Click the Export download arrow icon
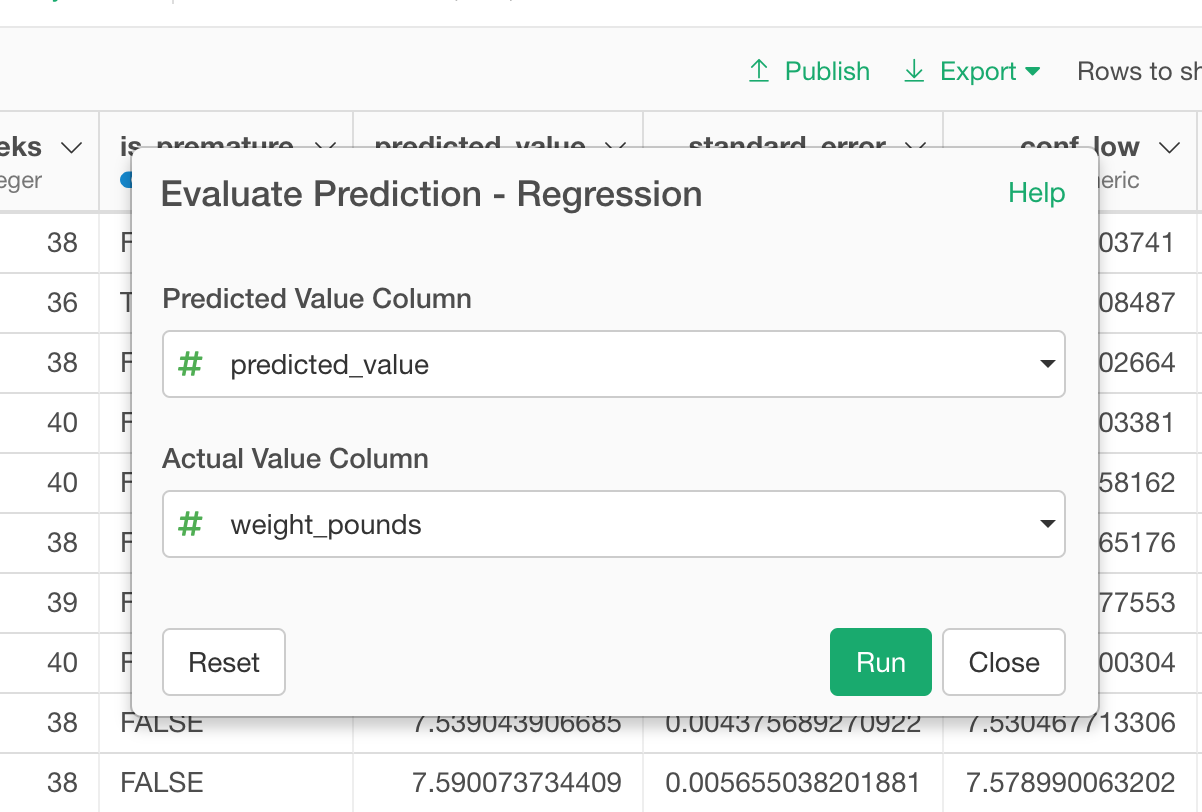This screenshot has width=1202, height=812. pyautogui.click(x=914, y=71)
